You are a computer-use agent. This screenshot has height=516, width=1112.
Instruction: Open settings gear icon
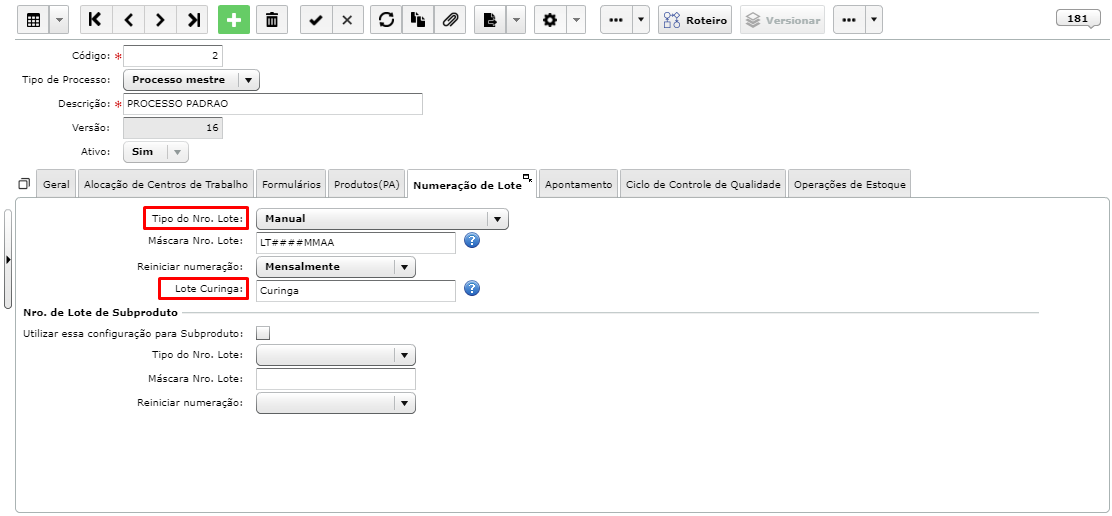click(550, 21)
